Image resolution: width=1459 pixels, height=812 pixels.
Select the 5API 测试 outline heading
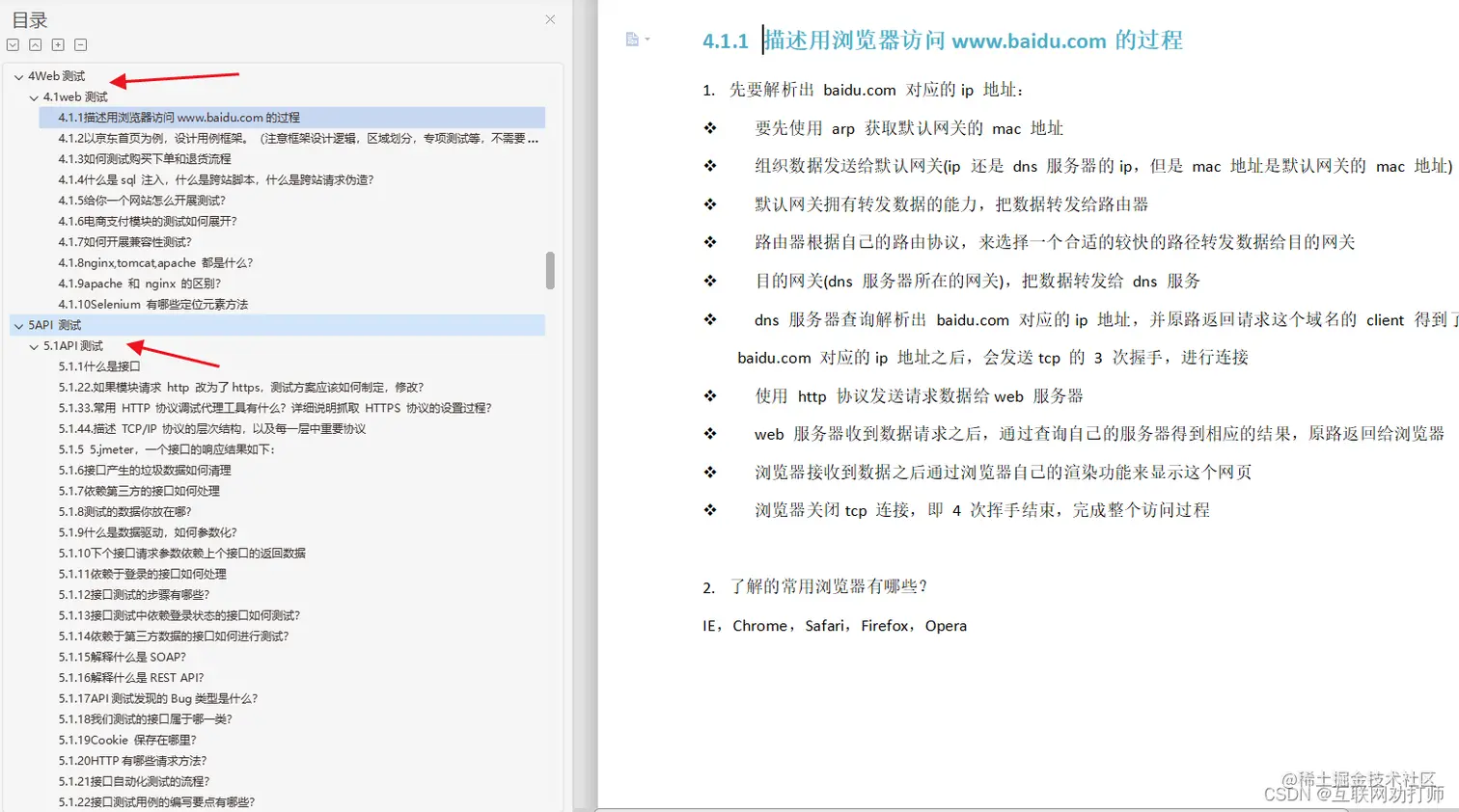point(55,325)
